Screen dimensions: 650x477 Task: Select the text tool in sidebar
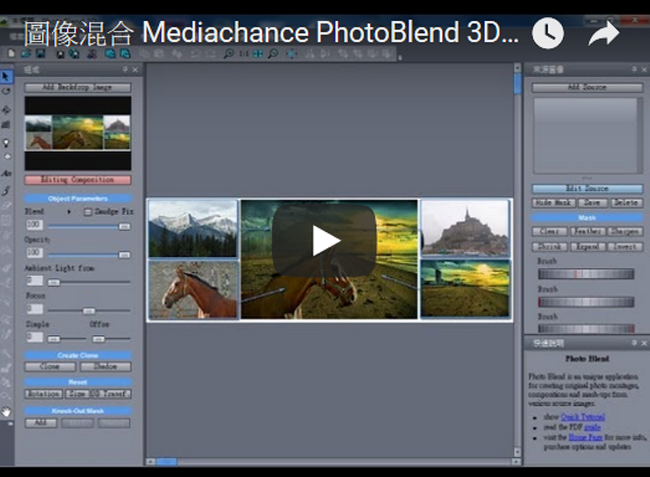tap(7, 173)
